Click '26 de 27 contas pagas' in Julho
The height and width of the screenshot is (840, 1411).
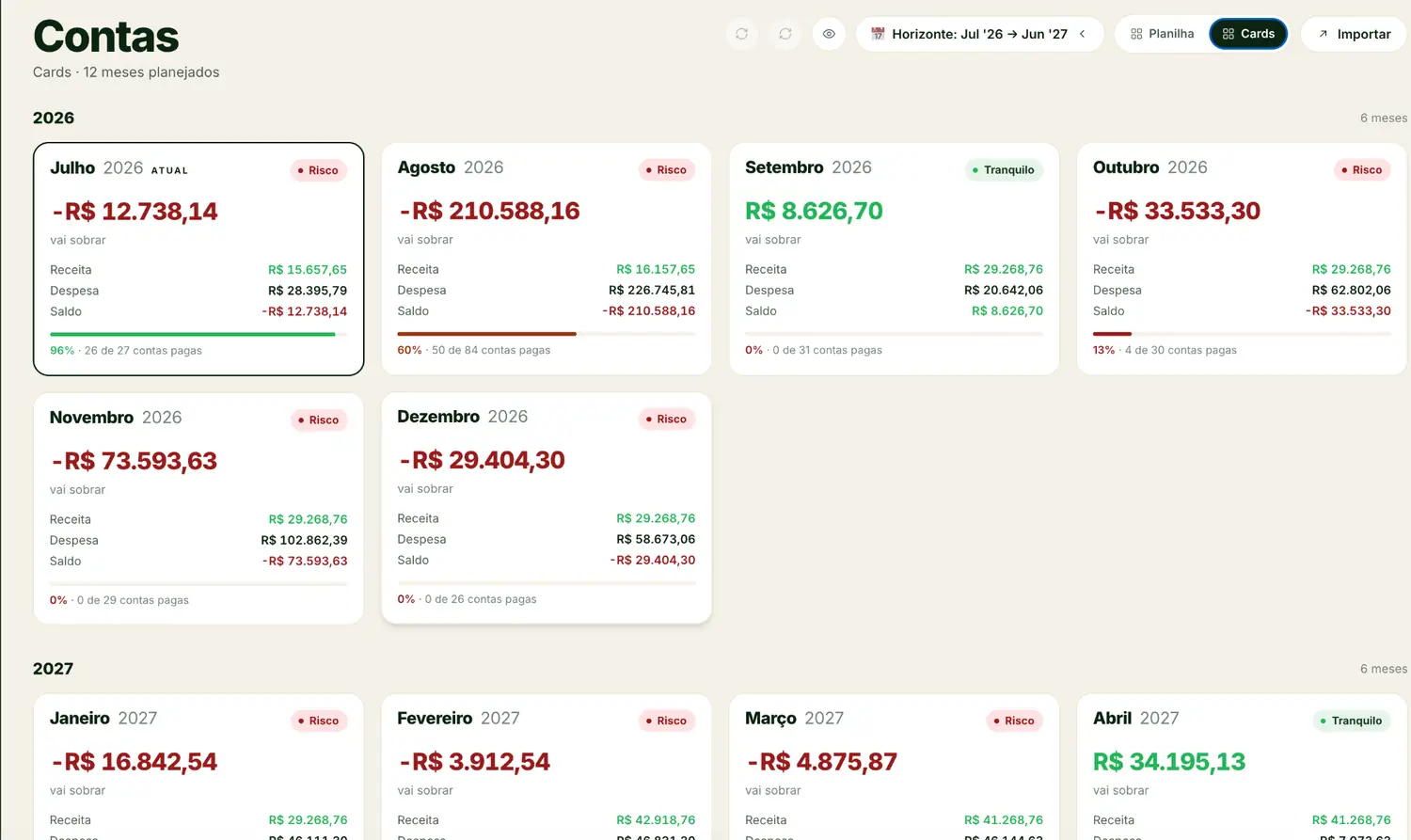point(143,351)
